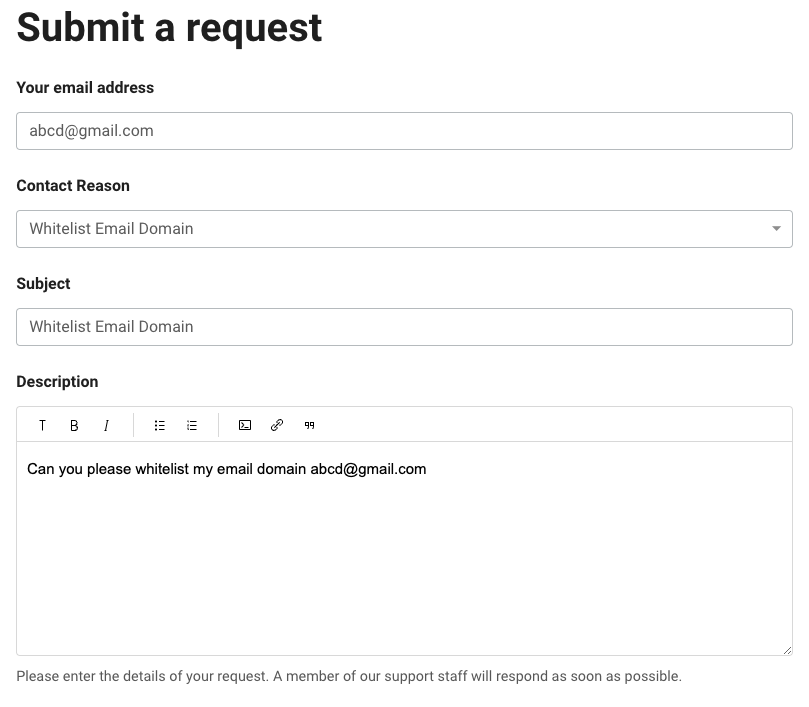Click the 'Submit a request' heading
Image resolution: width=809 pixels, height=707 pixels.
[x=169, y=28]
